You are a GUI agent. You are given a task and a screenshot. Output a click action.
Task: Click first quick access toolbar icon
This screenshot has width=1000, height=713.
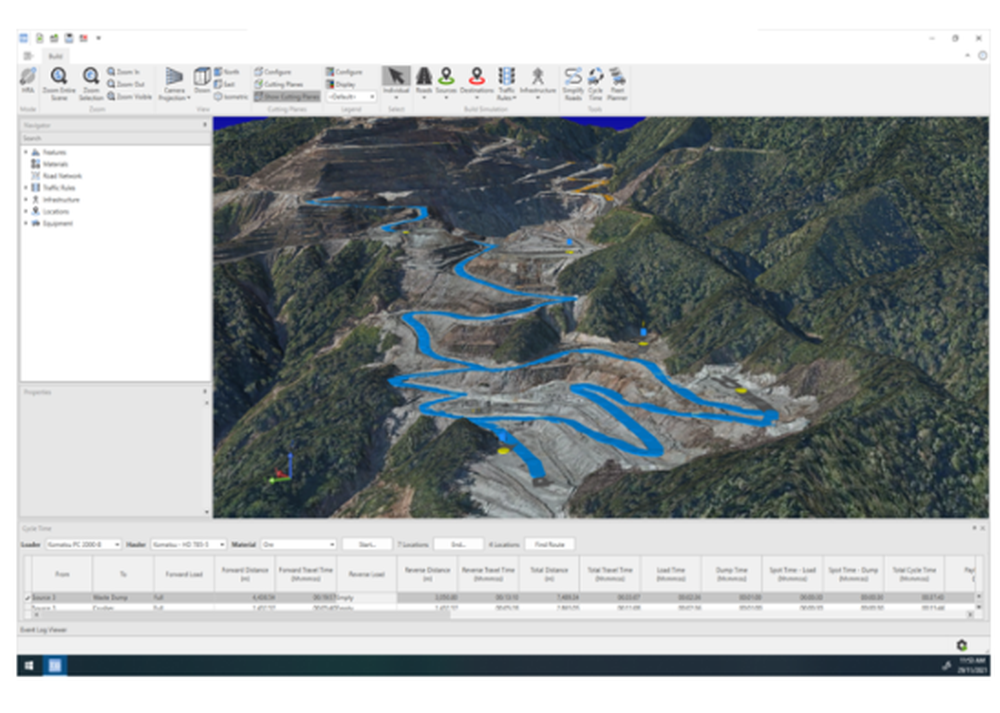point(24,38)
